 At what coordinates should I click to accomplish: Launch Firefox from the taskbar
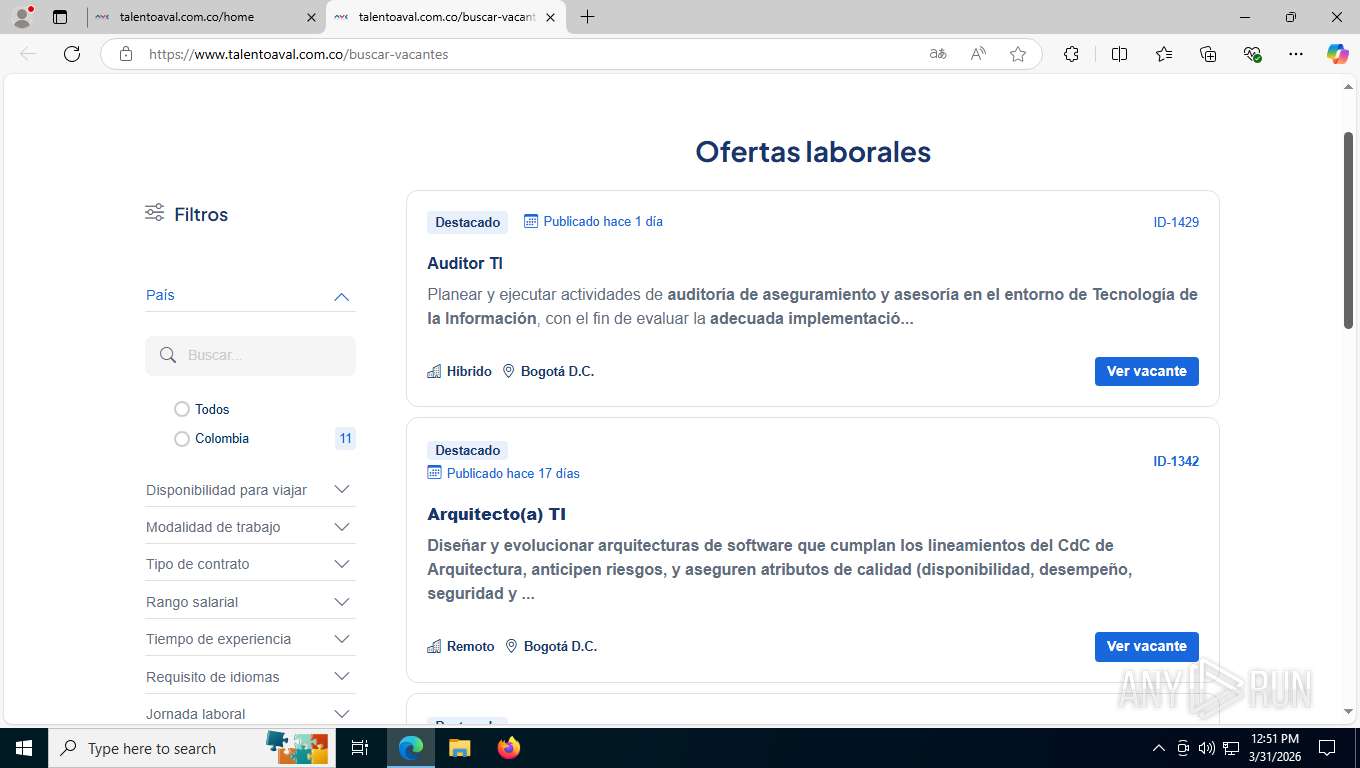(x=509, y=748)
